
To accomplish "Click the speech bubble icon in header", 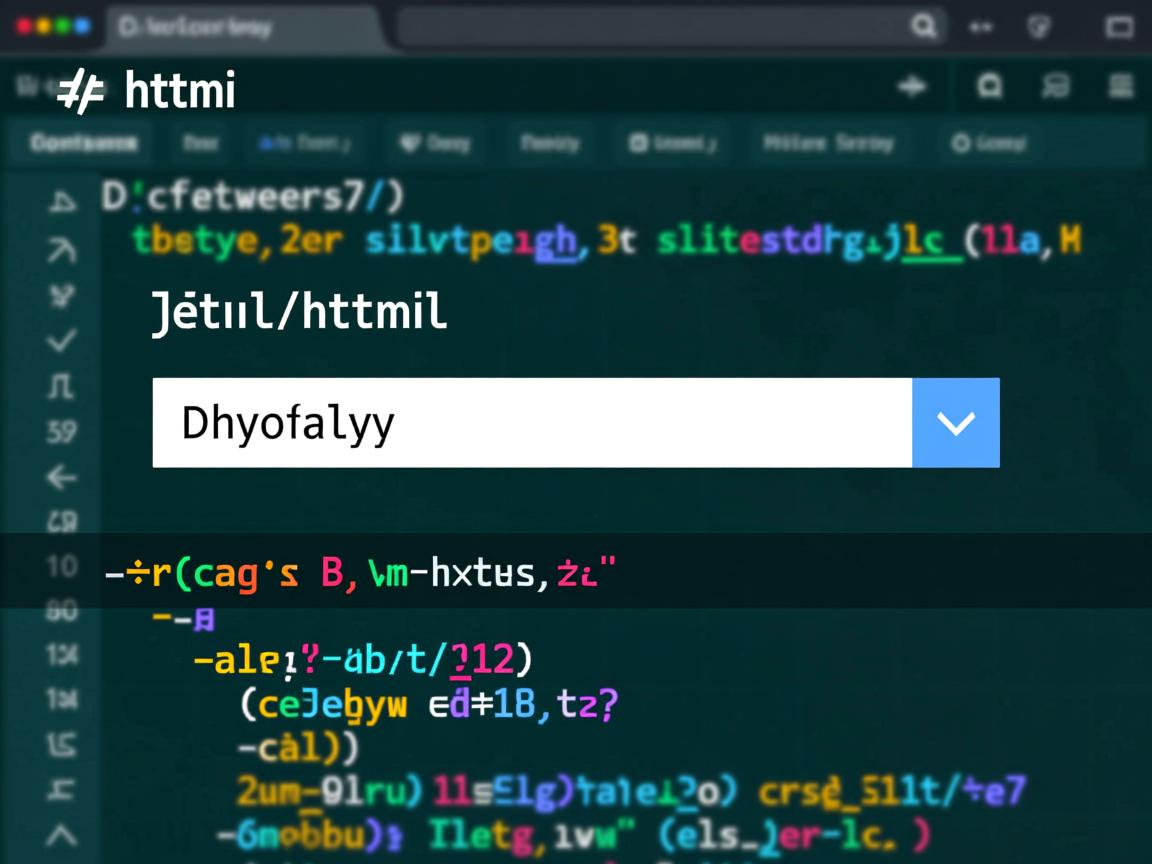I will click(x=1055, y=88).
